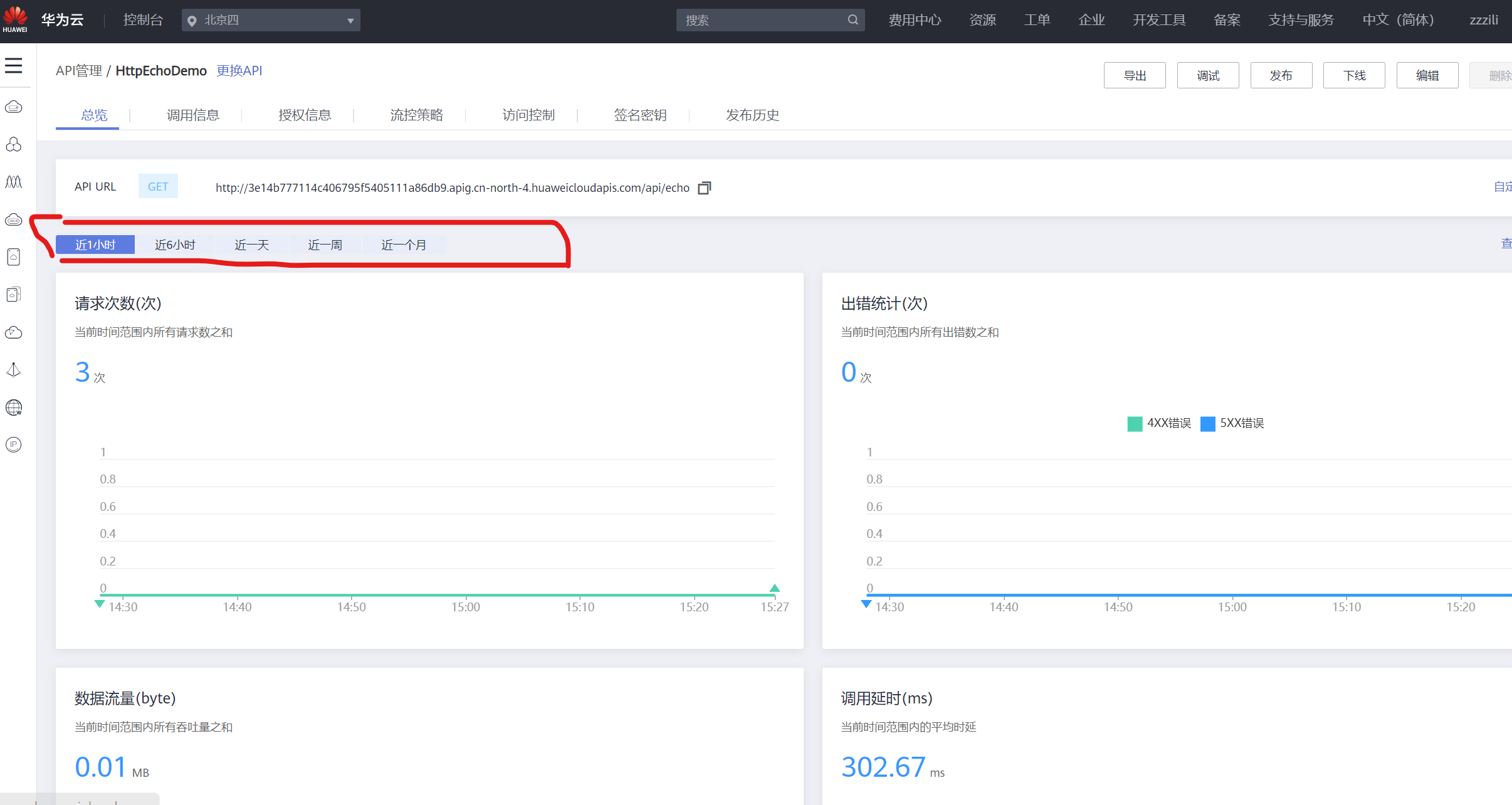Open 工单 in the top bar

click(1037, 20)
